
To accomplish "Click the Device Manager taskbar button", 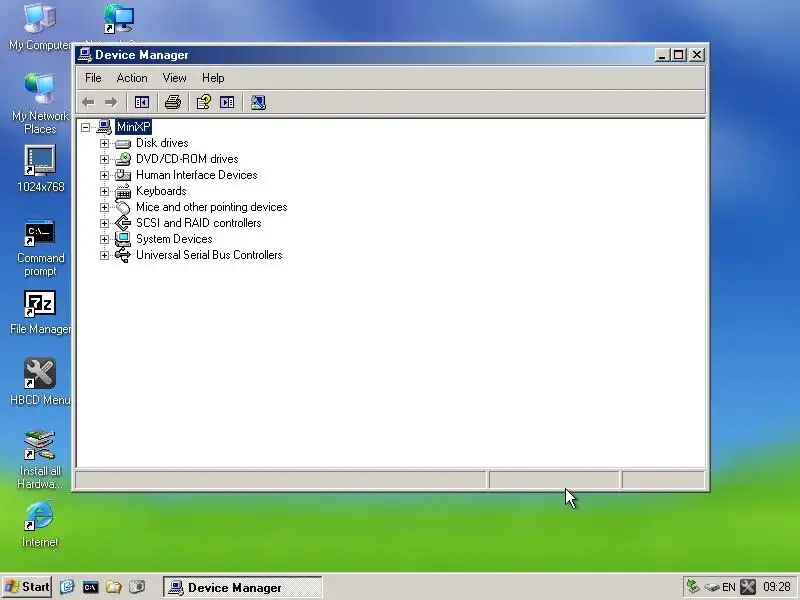I will (243, 587).
